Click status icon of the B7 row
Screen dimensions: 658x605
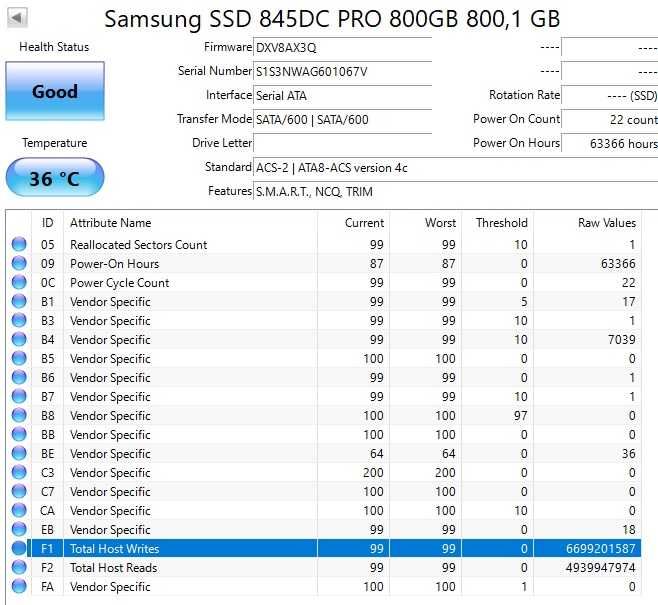19,396
